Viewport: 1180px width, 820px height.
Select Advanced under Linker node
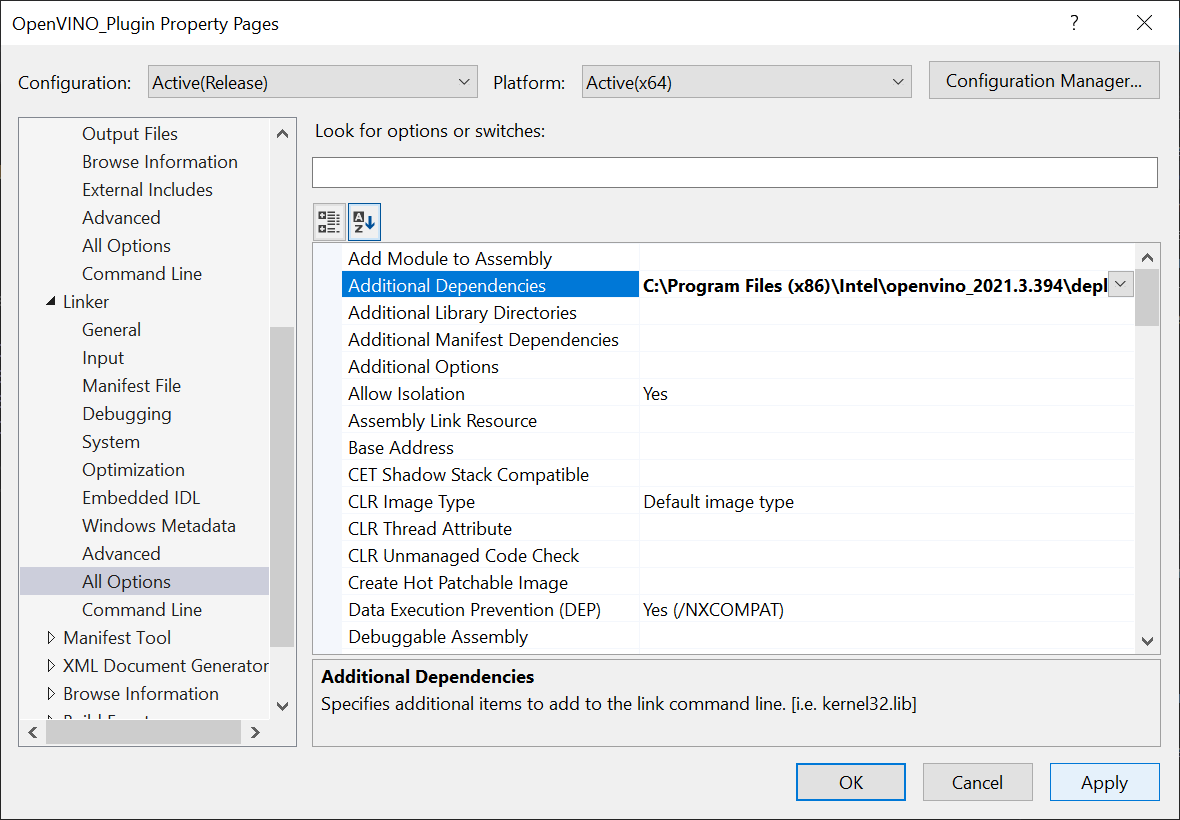pos(121,554)
